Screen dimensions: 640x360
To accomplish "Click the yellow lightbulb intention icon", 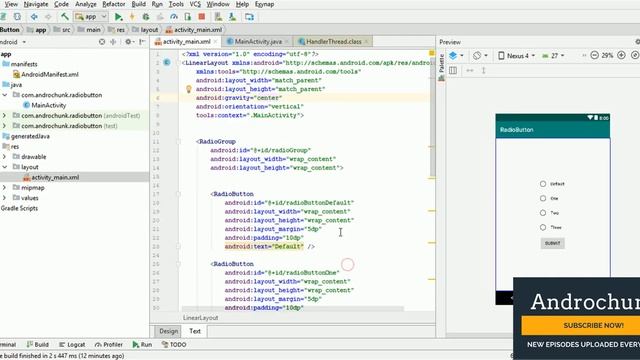I will coord(189,89).
